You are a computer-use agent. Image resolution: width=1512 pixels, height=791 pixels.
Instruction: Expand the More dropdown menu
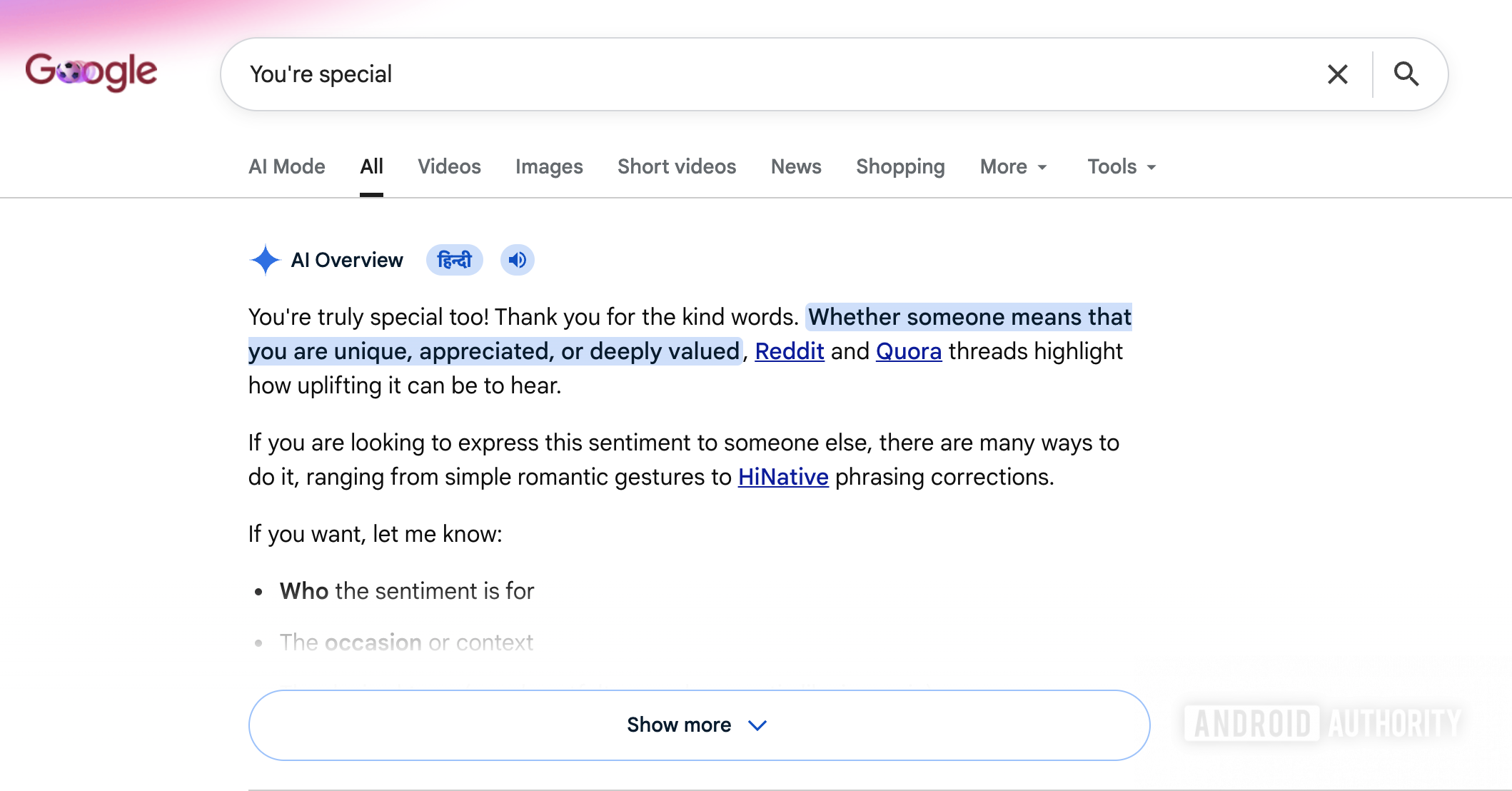click(1014, 166)
